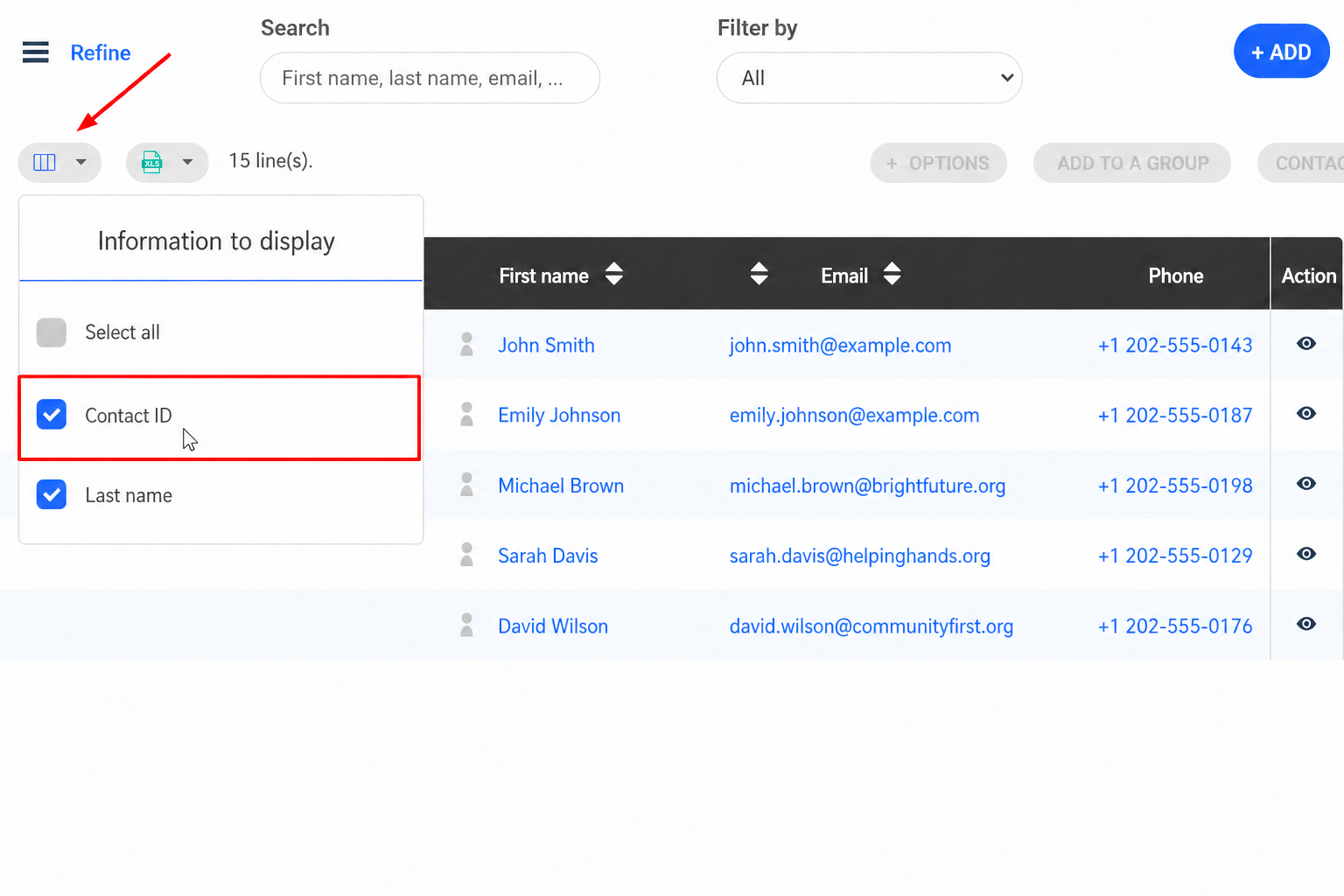This screenshot has width=1344, height=896.
Task: Click the ADD TO A GROUP button
Action: click(x=1132, y=163)
